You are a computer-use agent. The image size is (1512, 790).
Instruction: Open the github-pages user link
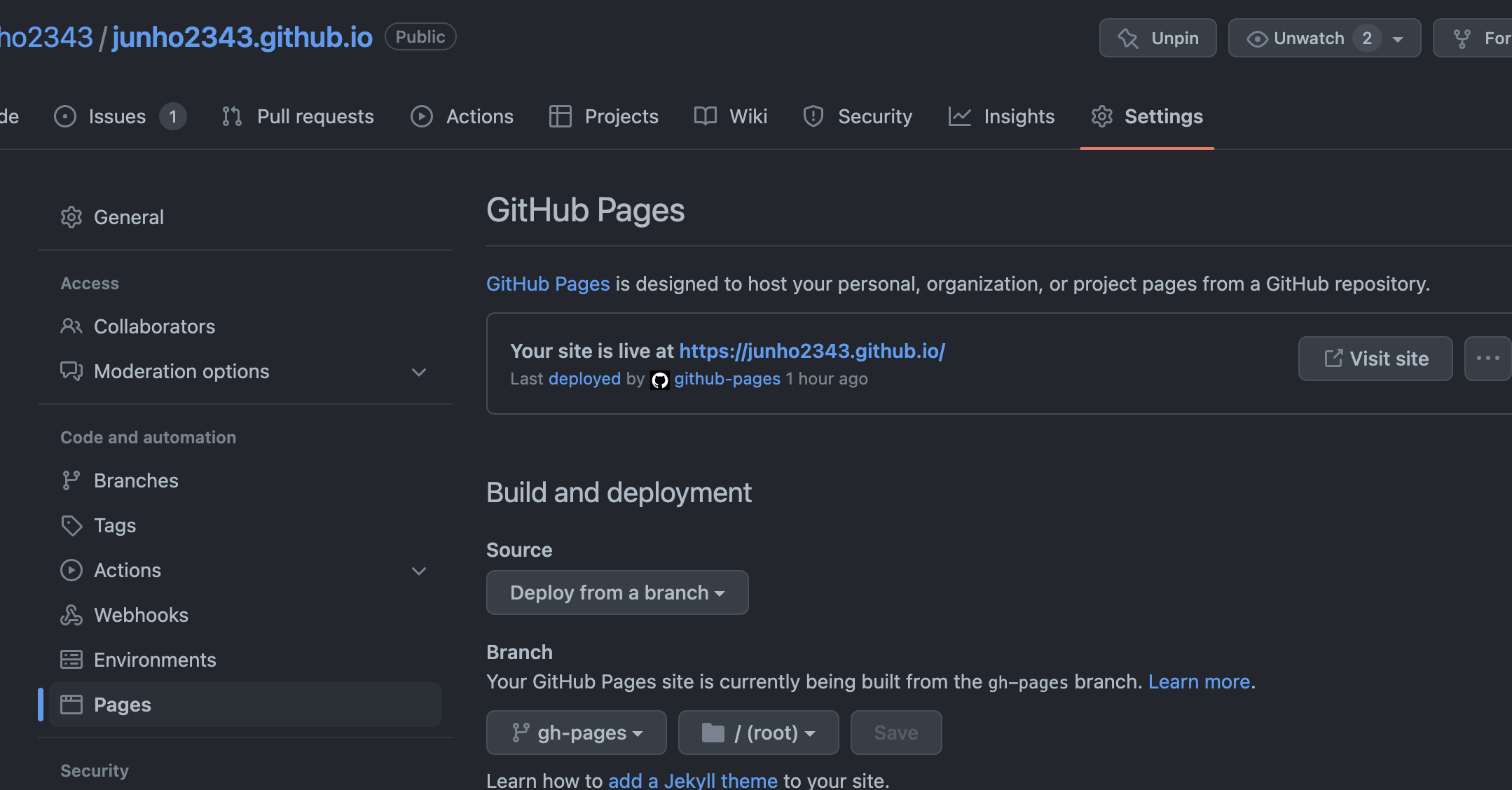tap(727, 379)
